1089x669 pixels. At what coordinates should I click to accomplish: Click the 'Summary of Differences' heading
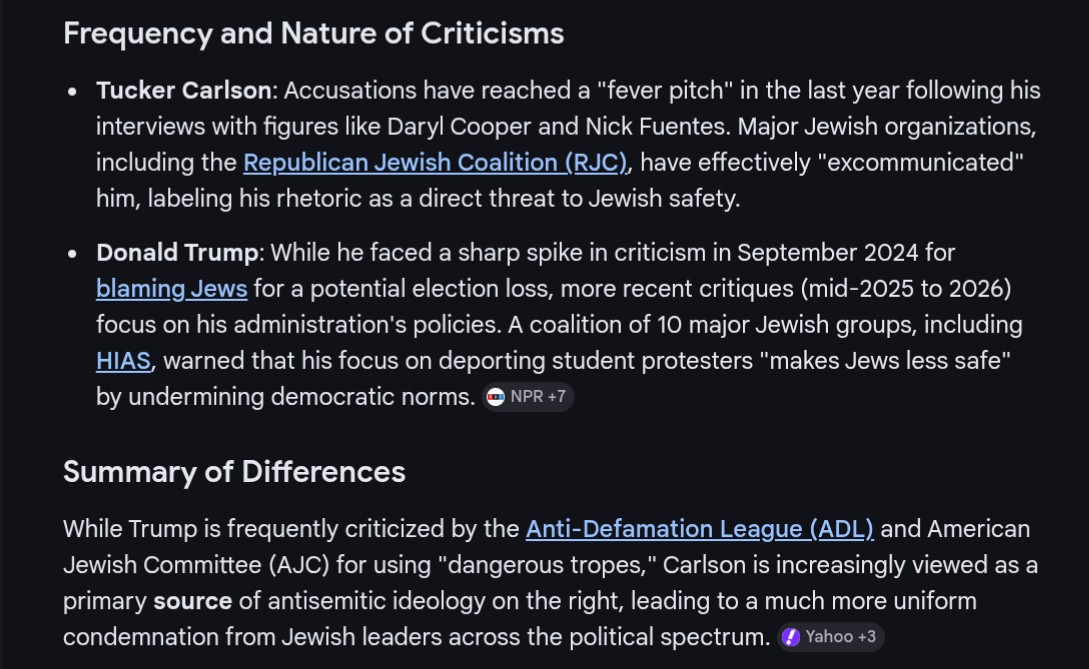[x=234, y=472]
